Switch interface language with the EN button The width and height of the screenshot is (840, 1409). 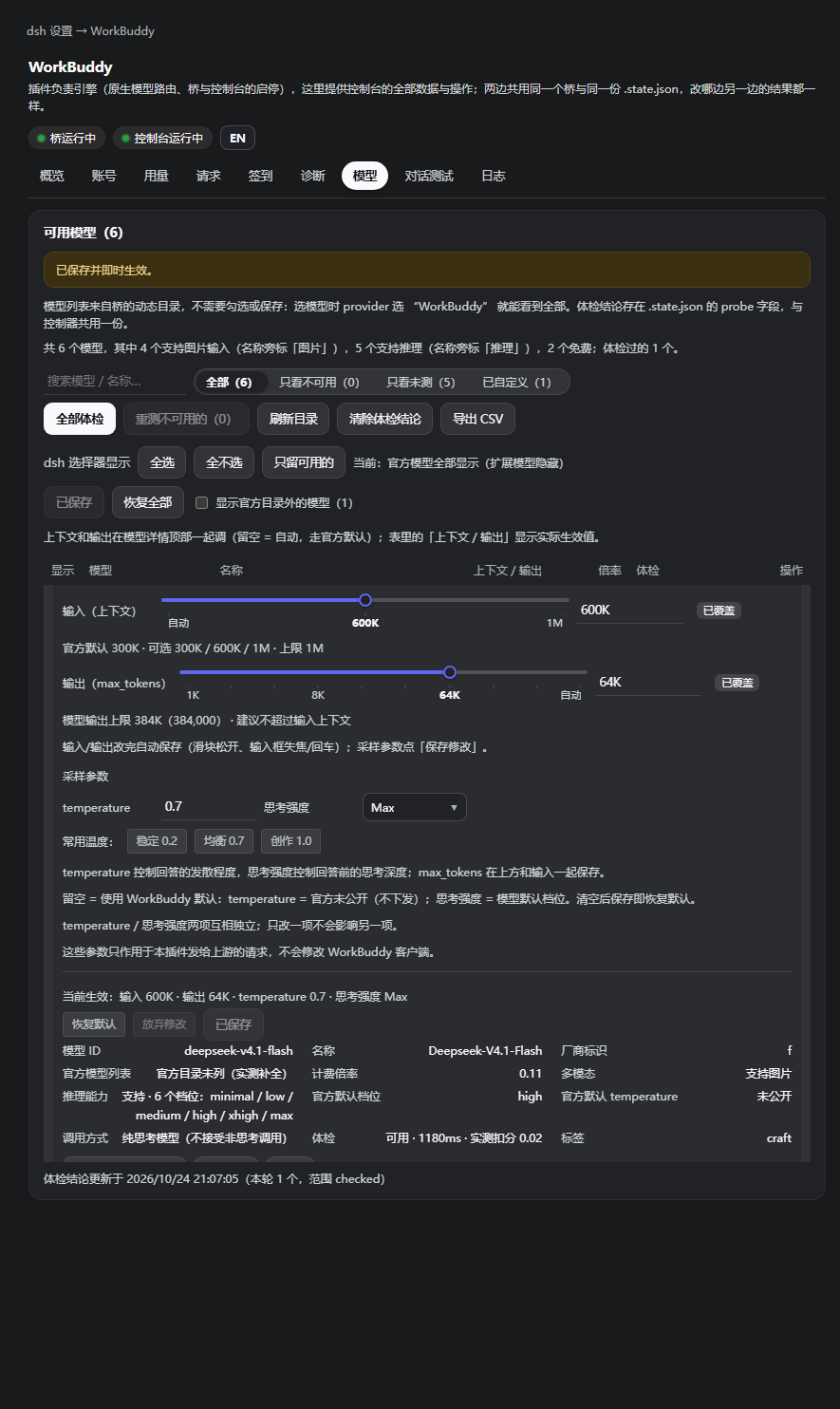(x=237, y=138)
